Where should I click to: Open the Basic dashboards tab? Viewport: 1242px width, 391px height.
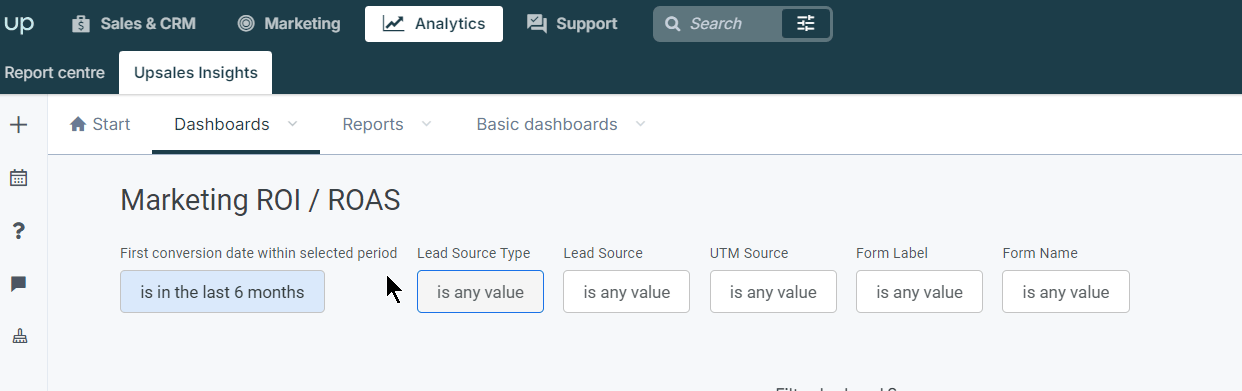[x=547, y=125]
